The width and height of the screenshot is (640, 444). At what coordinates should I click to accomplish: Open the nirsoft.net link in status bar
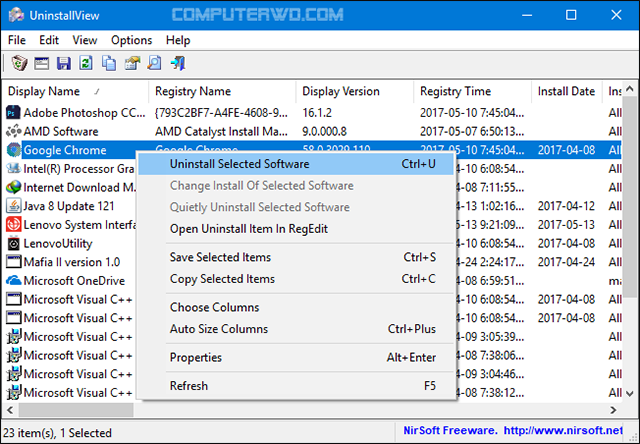tap(563, 431)
